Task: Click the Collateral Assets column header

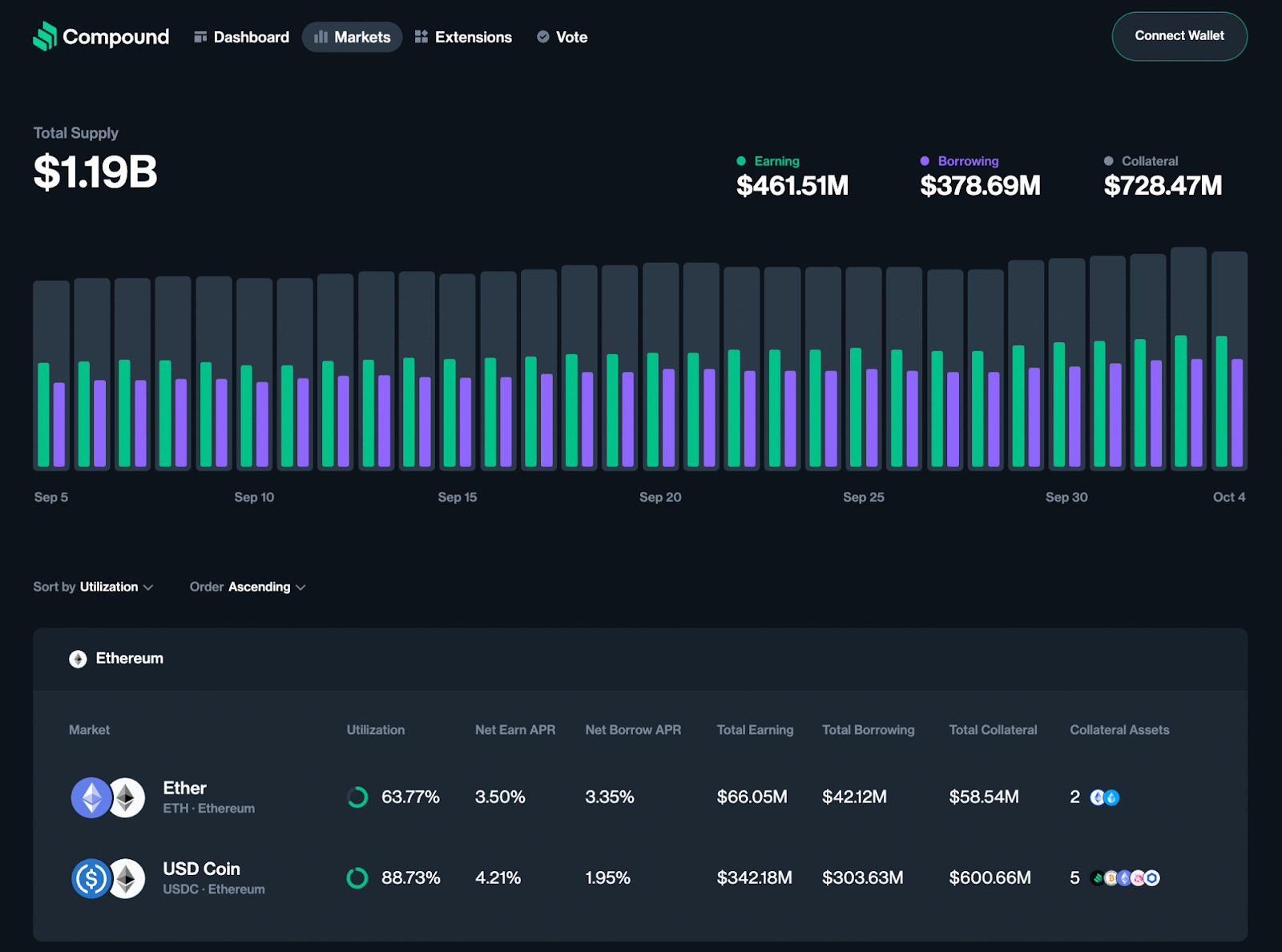Action: 1119,730
